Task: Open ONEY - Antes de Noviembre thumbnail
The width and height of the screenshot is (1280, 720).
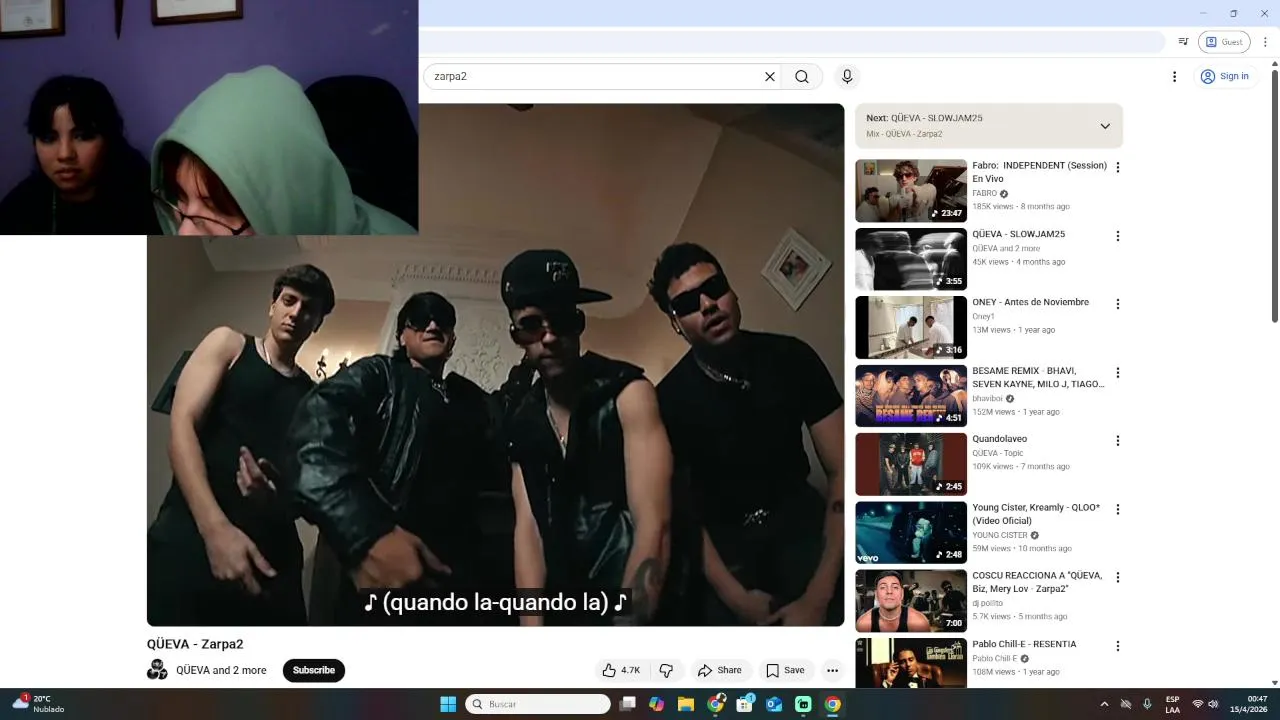Action: (x=911, y=327)
